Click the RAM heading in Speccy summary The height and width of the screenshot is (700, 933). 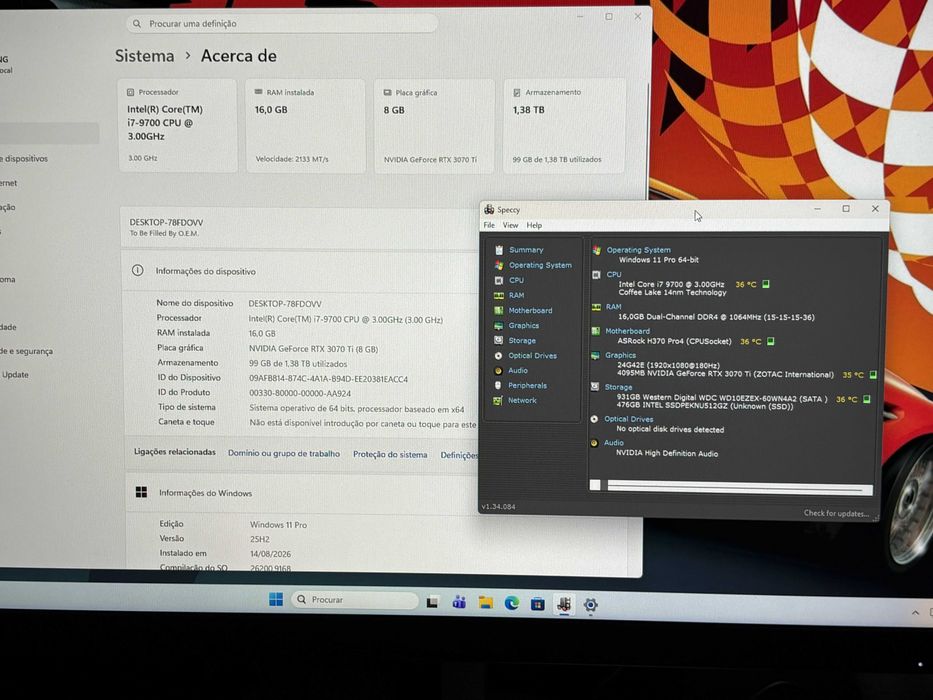pos(613,307)
